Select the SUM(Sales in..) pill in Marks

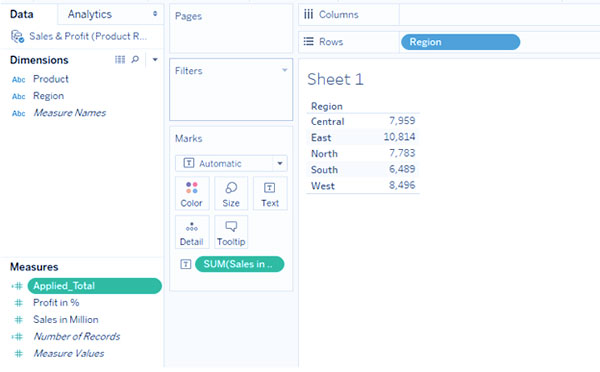(x=240, y=264)
